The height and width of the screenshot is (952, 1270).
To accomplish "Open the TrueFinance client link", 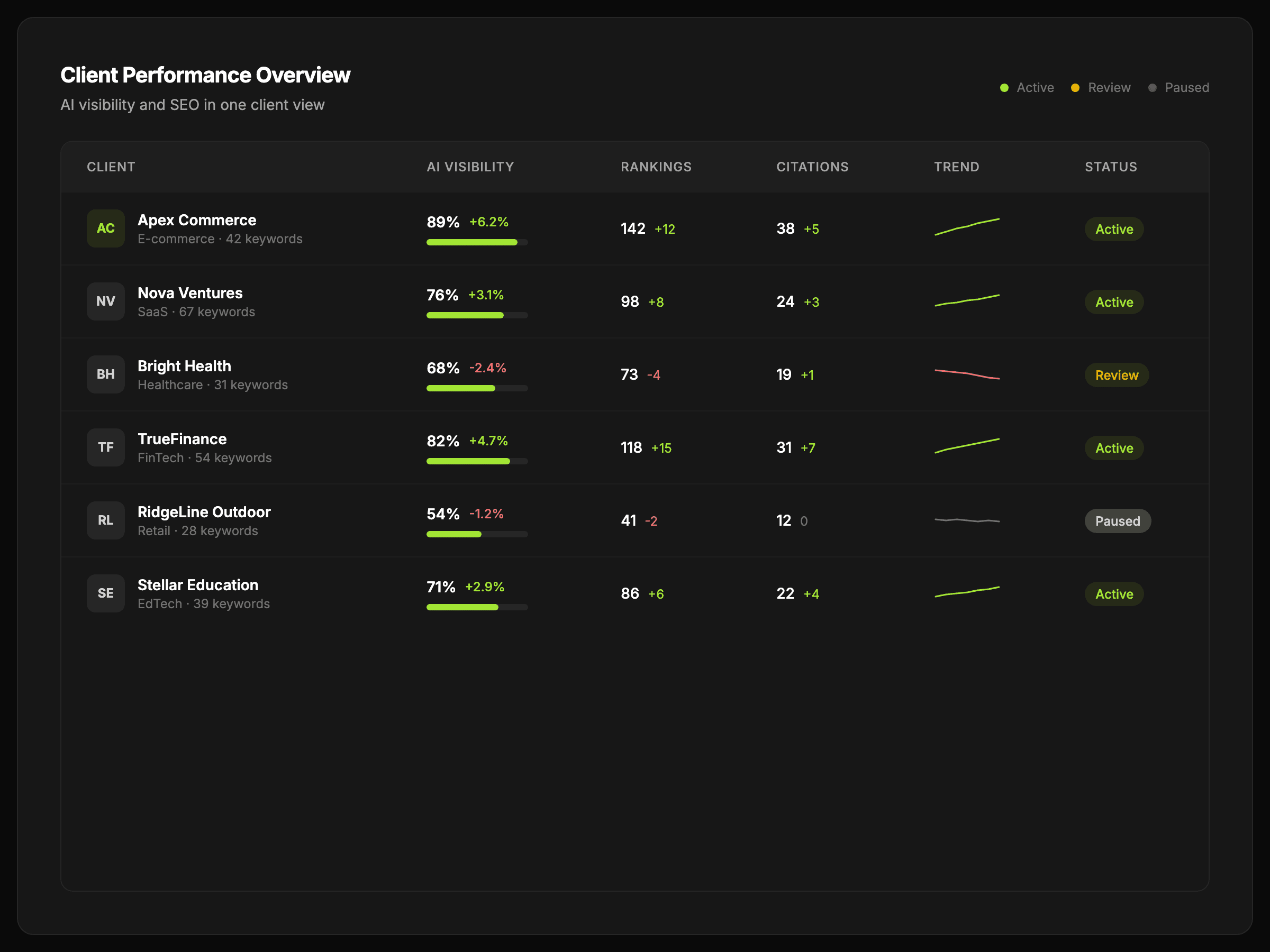I will click(182, 439).
